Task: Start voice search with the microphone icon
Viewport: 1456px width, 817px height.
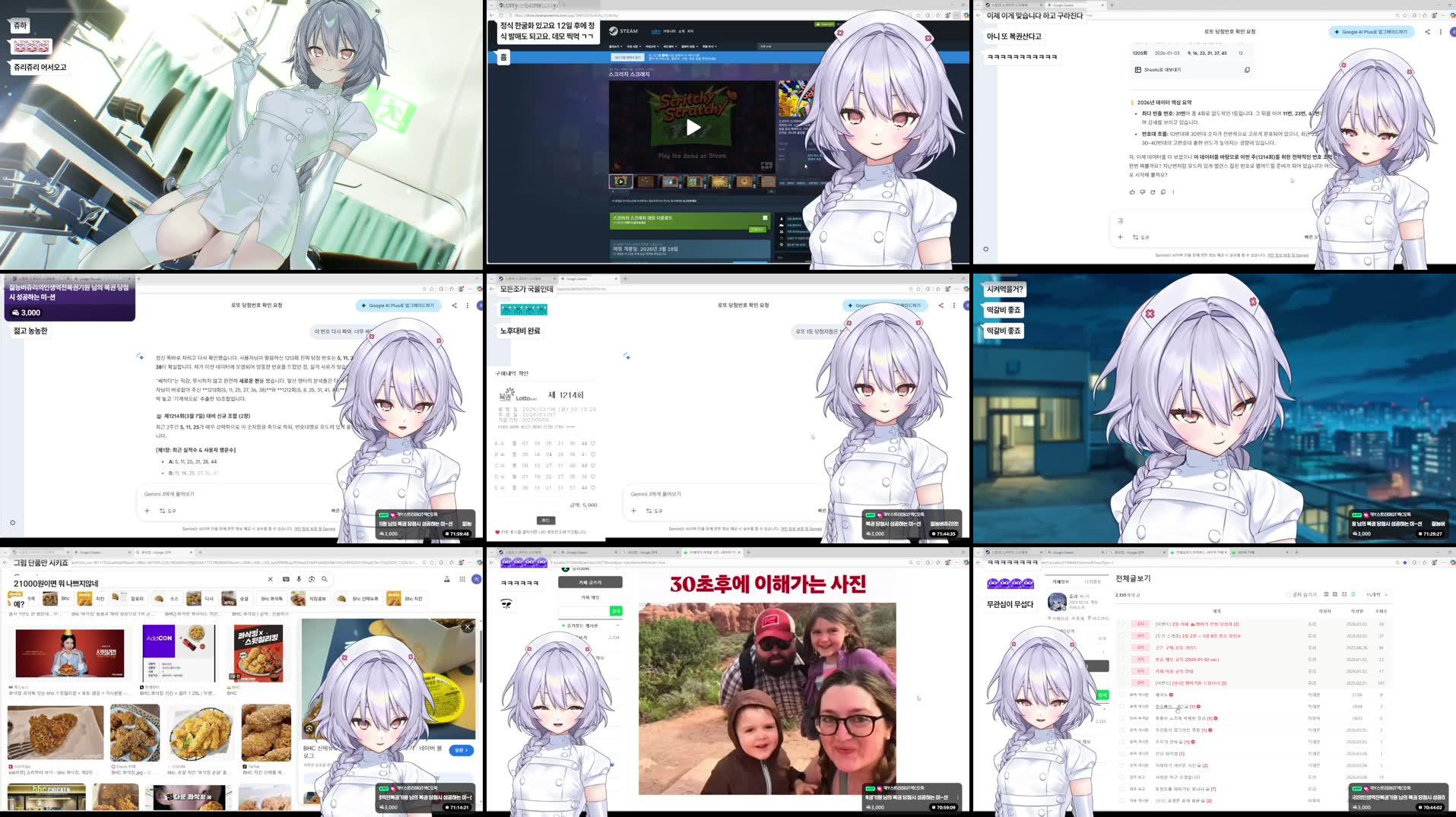Action: pos(299,579)
